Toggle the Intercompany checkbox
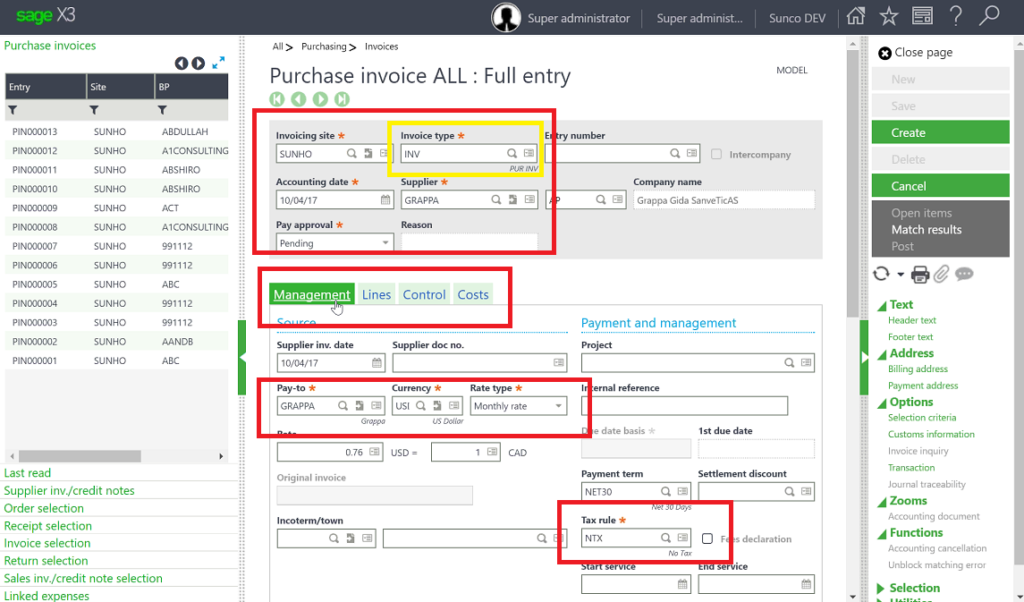 (x=716, y=154)
